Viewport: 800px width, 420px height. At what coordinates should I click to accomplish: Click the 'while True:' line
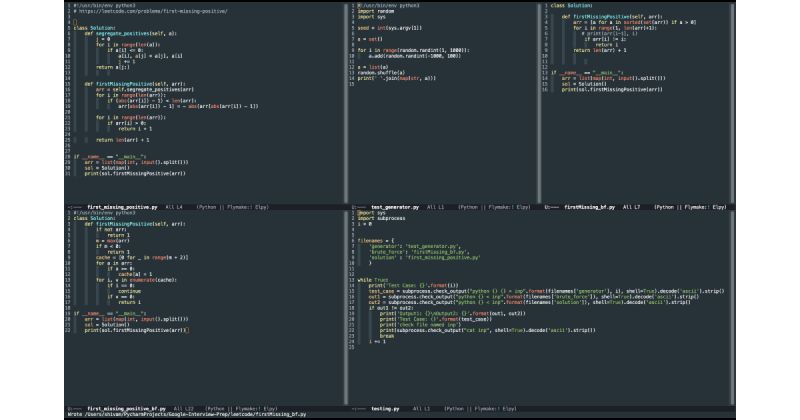[373, 280]
